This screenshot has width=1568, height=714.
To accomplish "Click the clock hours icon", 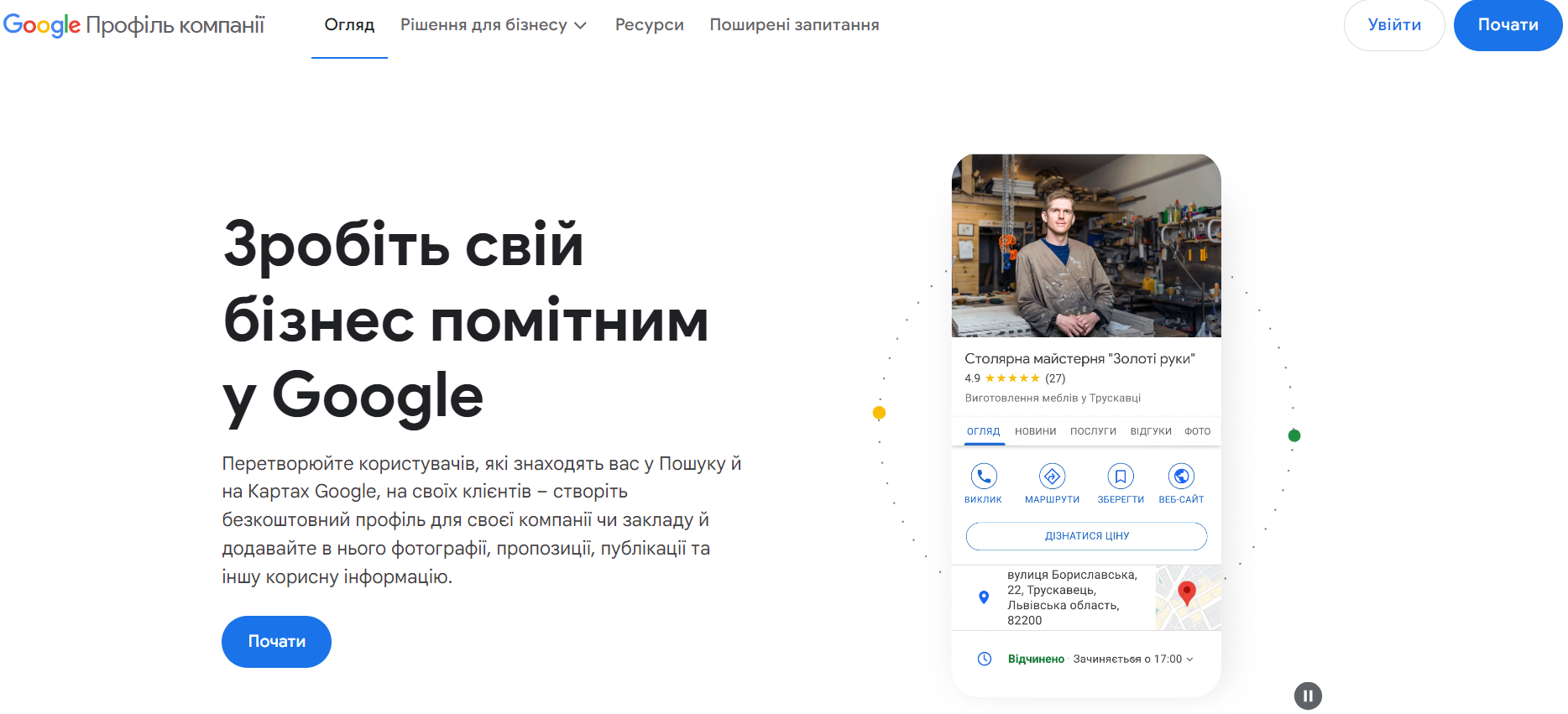I will (985, 659).
